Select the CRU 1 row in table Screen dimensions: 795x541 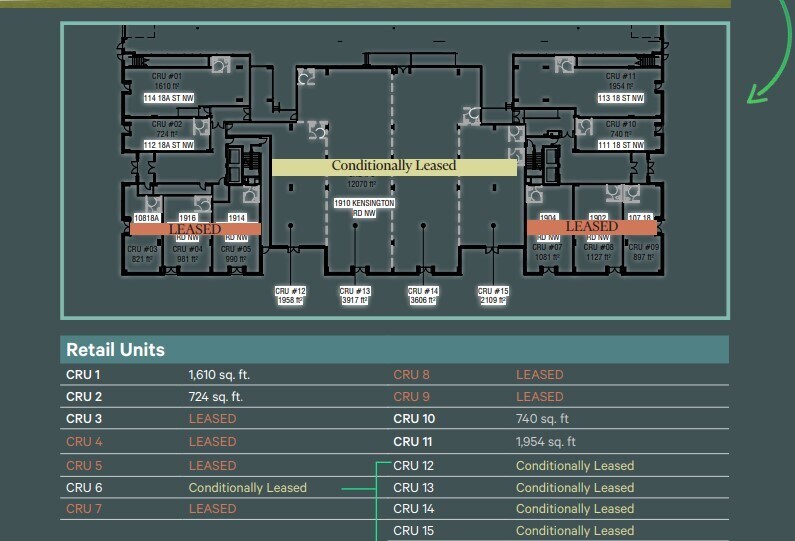(84, 375)
